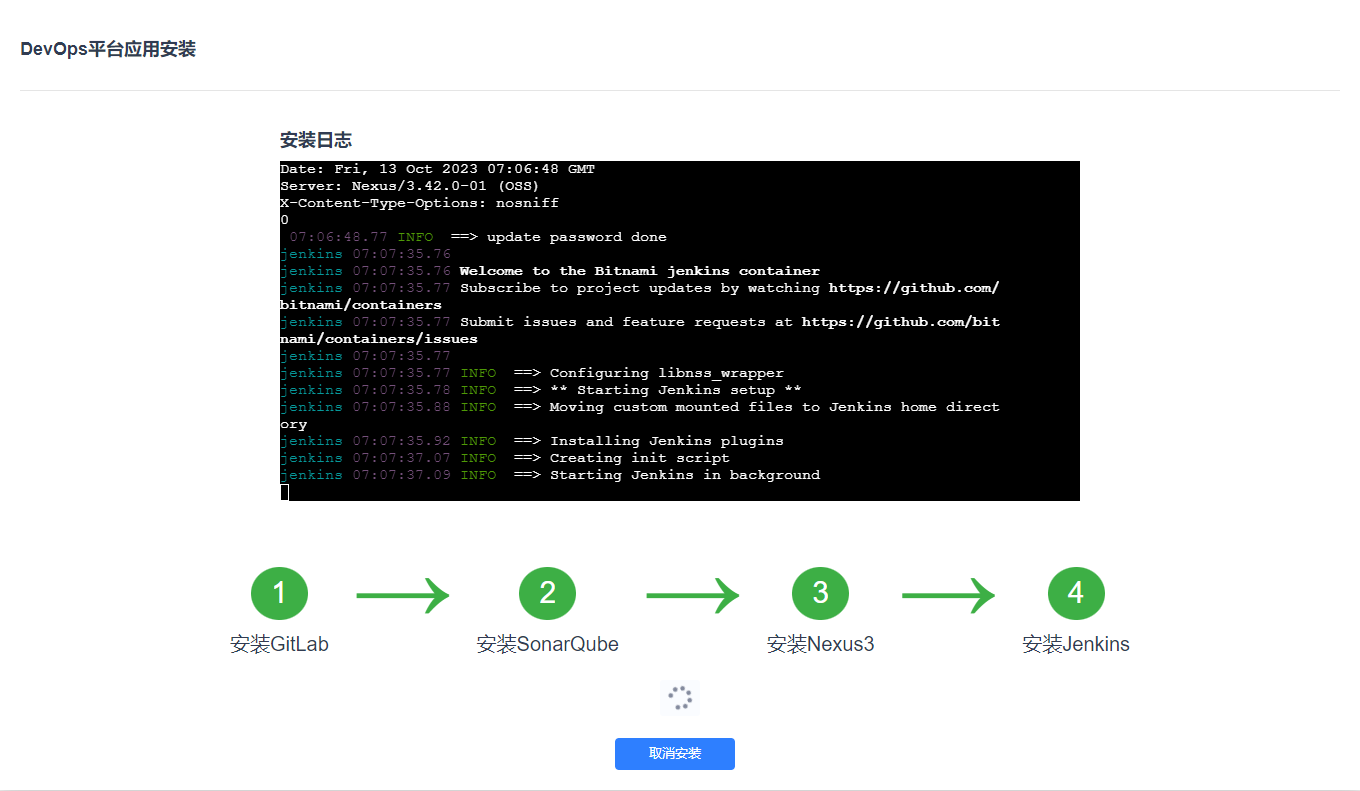
Task: Click the 'Subscribe to project updates' log line
Action: coord(640,288)
